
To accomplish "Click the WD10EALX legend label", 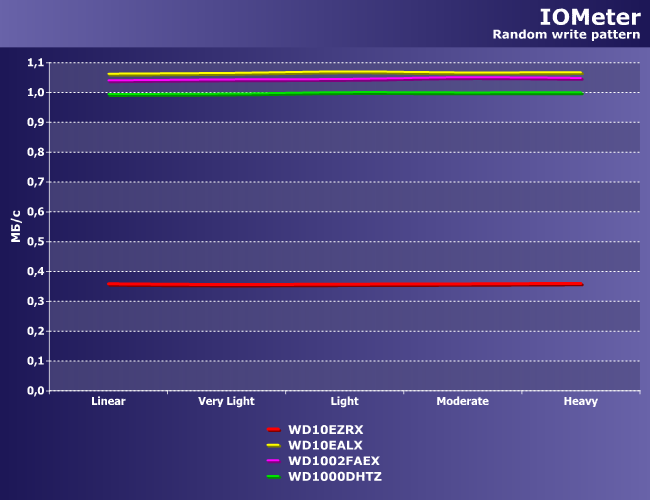I will tap(325, 445).
